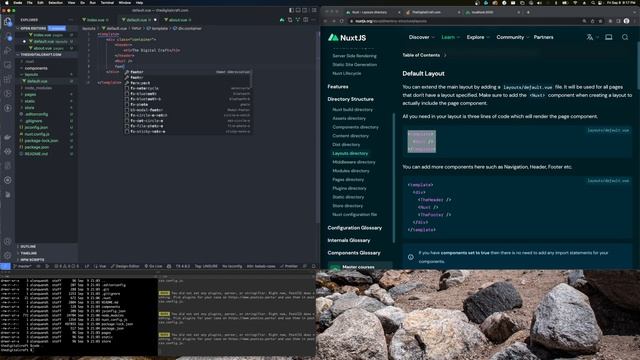Open the Terminal menu in macOS menu bar

pyautogui.click(x=107, y=2)
